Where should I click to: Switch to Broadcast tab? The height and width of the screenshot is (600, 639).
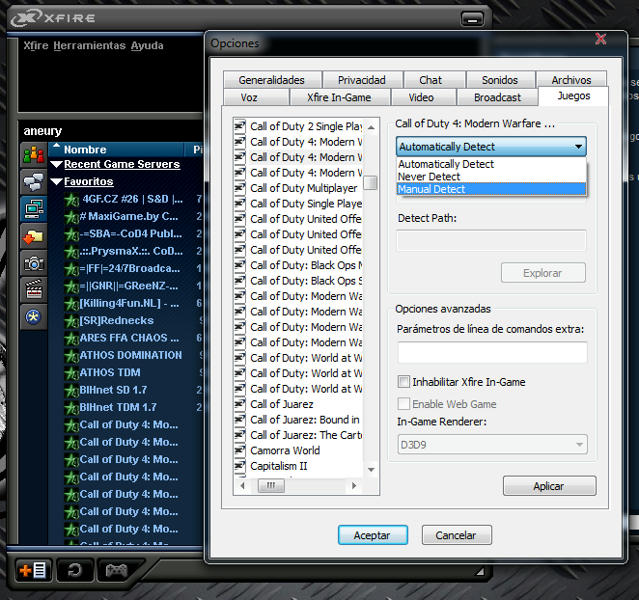coord(497,97)
